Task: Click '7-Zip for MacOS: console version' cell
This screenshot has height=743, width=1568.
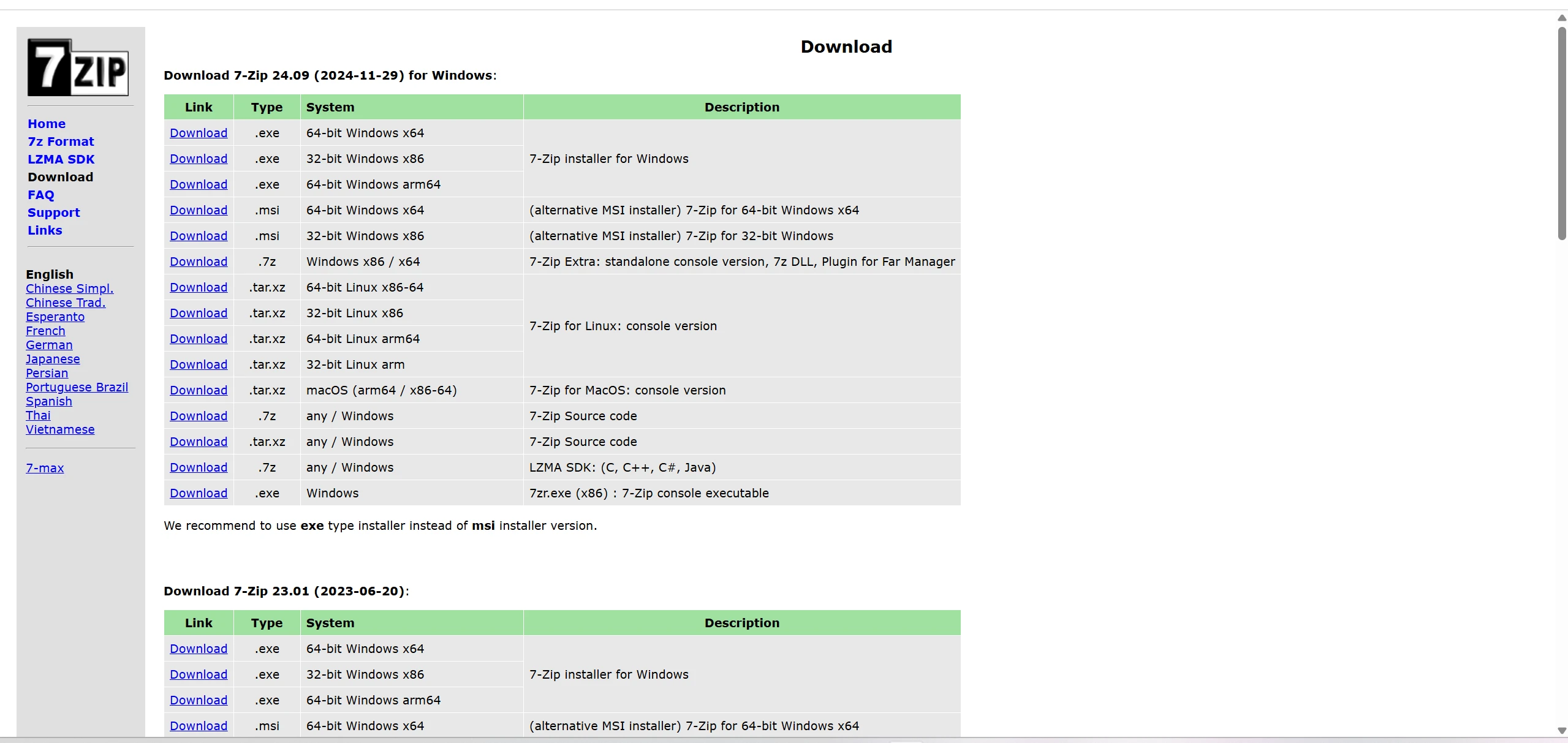Action: tap(742, 390)
